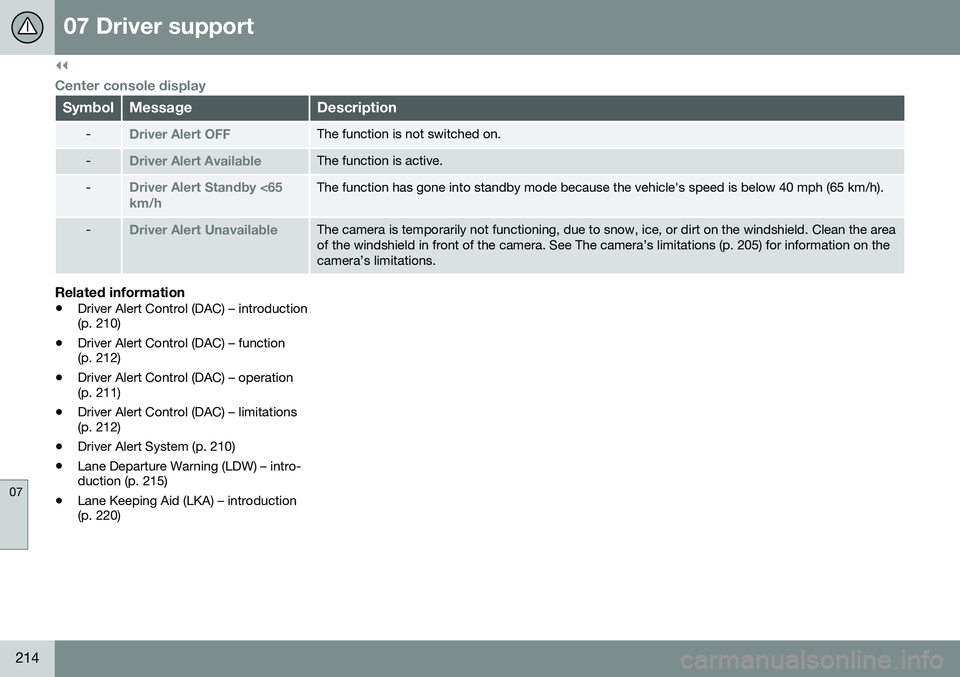
Task: Click the 07 Driver support heading
Action: tap(158, 27)
